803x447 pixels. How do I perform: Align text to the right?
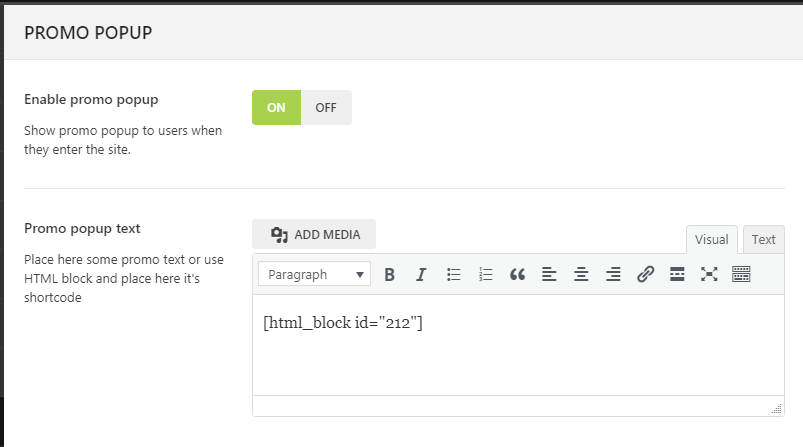[613, 275]
